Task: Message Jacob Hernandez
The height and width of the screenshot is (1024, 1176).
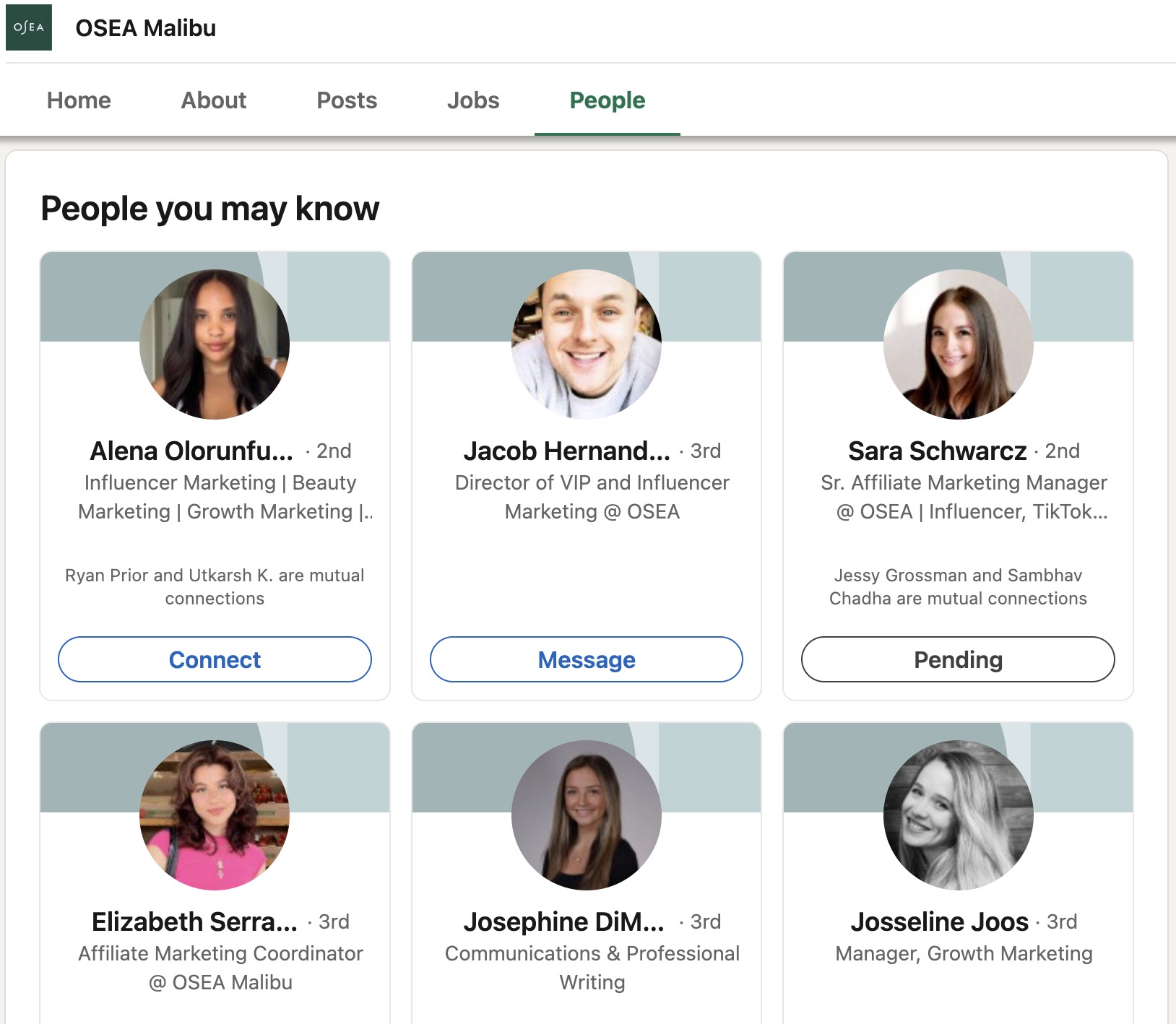Action: click(586, 659)
